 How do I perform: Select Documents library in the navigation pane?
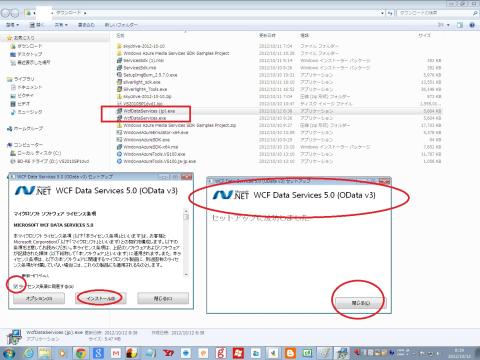tap(26, 87)
